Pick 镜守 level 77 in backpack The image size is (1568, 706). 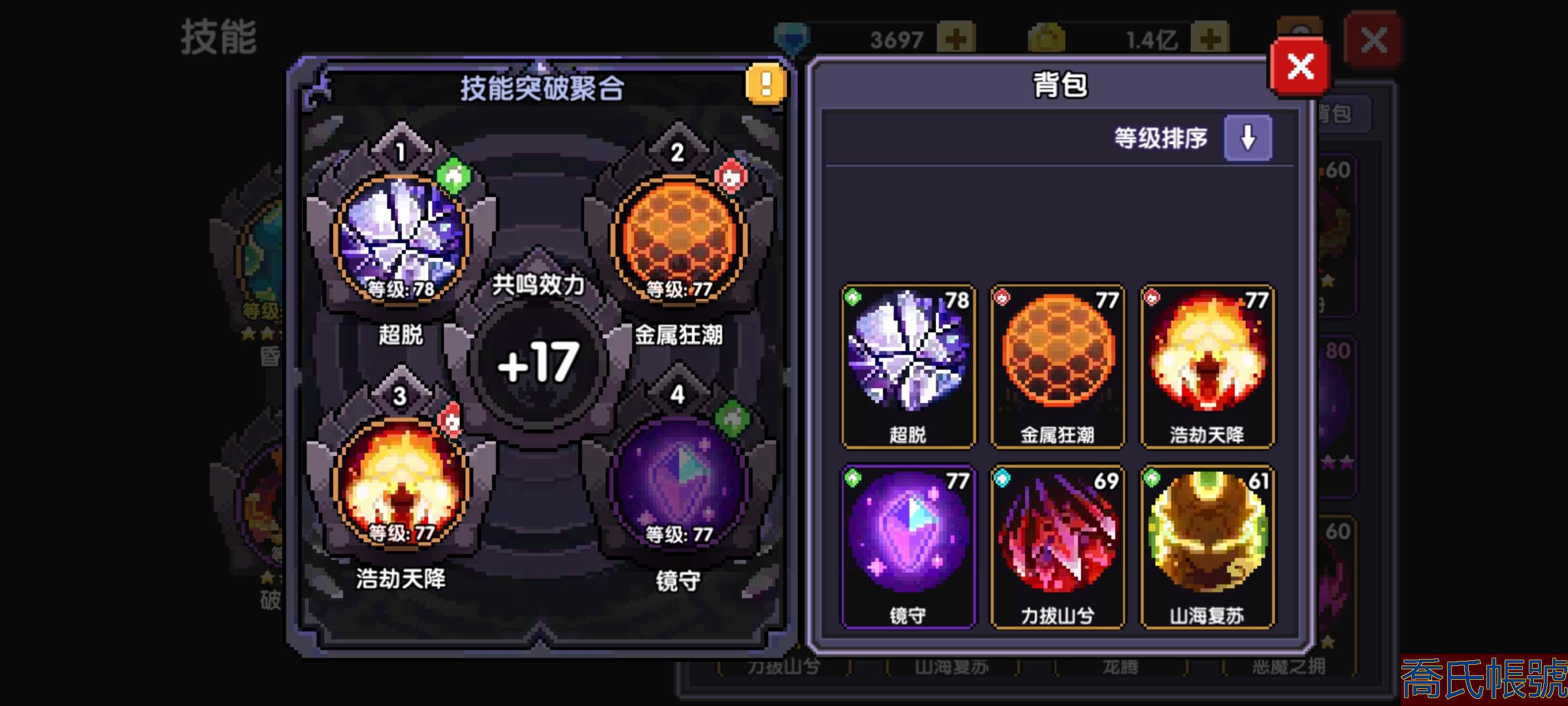[x=908, y=547]
